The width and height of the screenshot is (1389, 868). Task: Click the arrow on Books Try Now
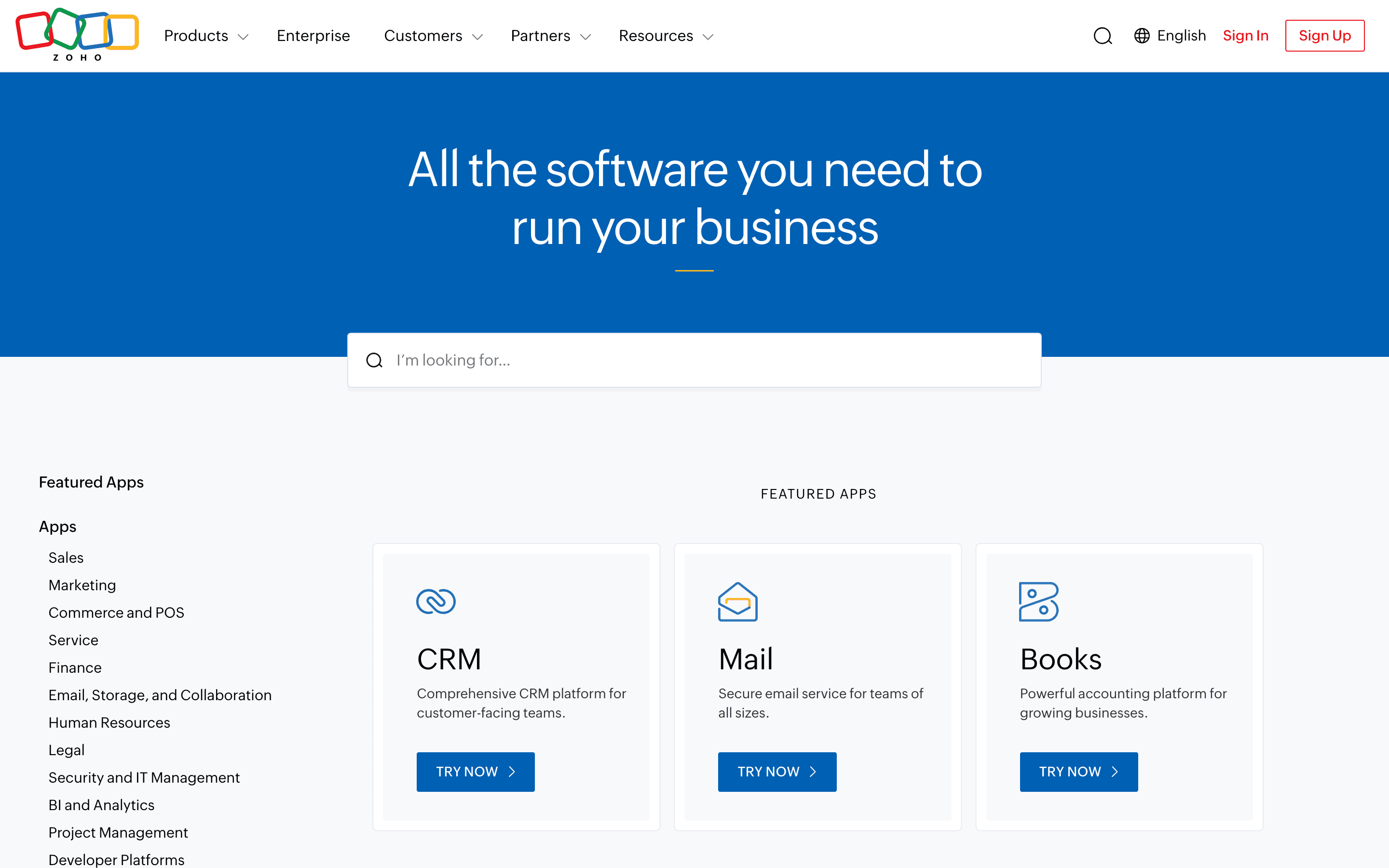pyautogui.click(x=1115, y=772)
